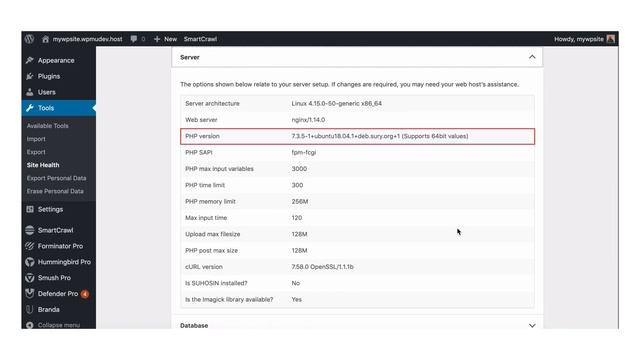Open Forminator Pro menu item
The height and width of the screenshot is (360, 640).
point(59,246)
